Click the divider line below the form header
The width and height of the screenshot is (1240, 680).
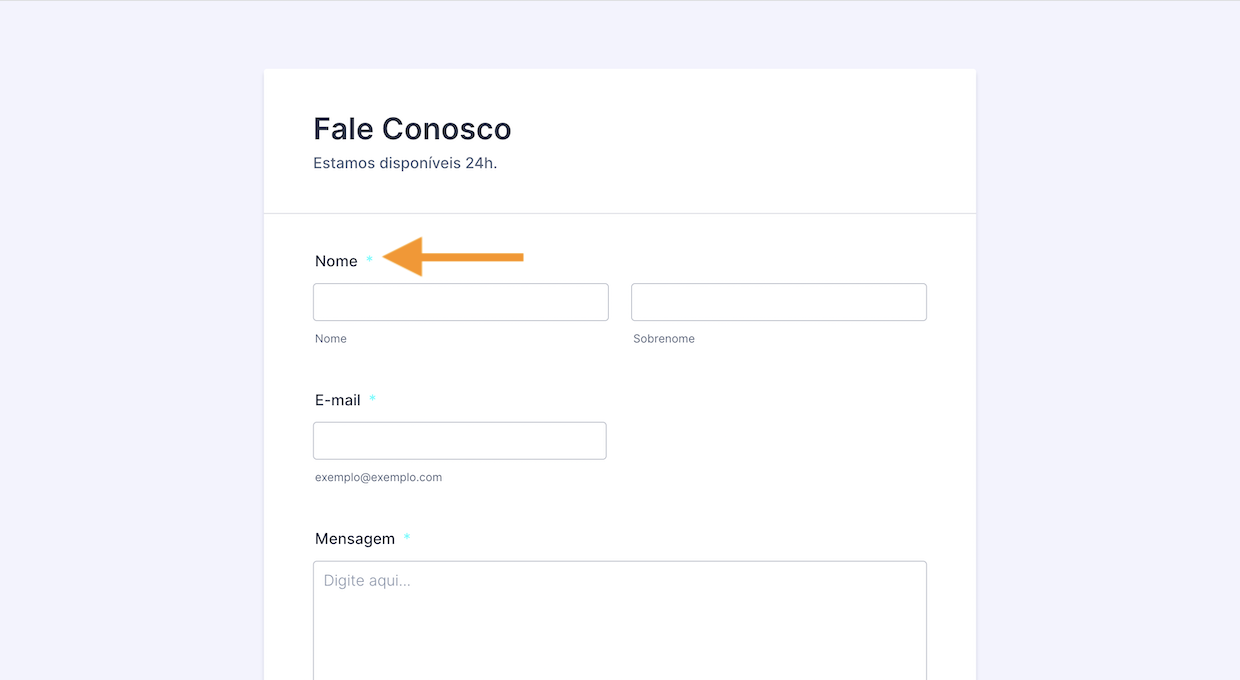click(x=619, y=213)
